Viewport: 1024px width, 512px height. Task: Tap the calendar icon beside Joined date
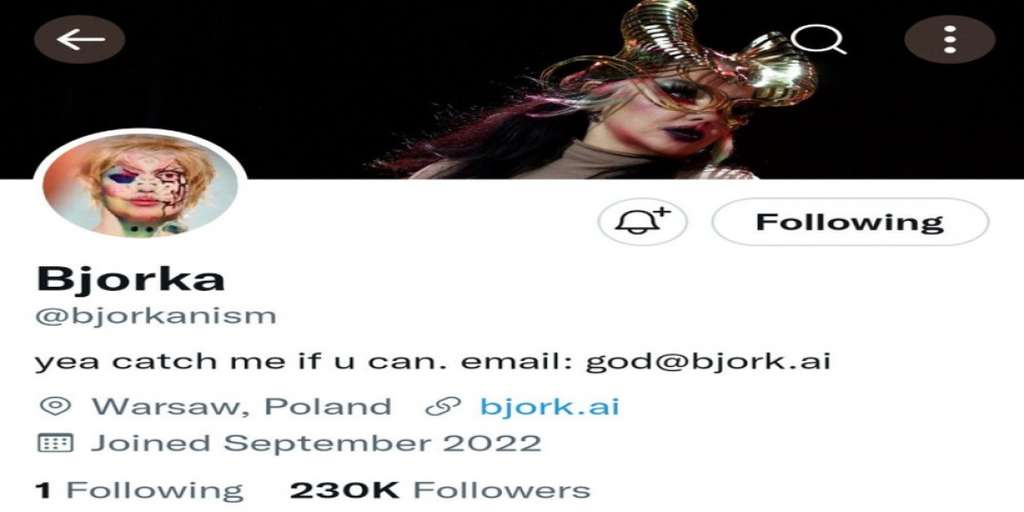coord(56,443)
